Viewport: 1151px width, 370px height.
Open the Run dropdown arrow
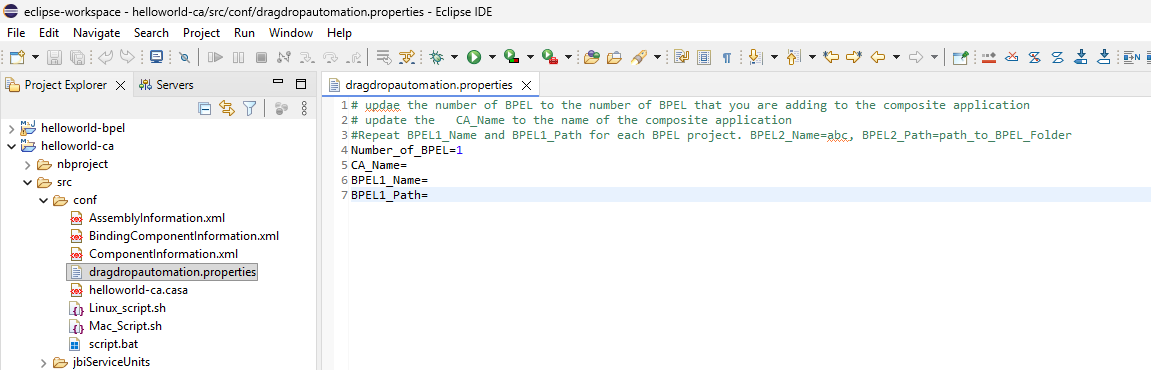[492, 57]
